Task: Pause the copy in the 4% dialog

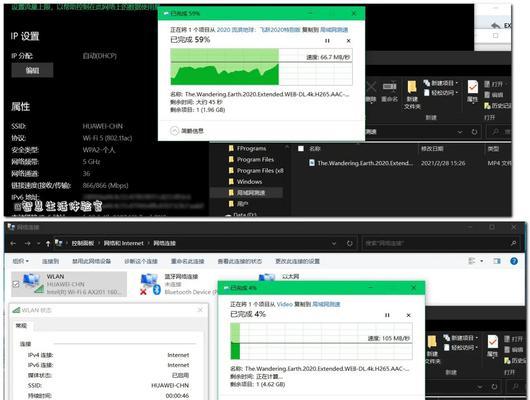Action: click(x=387, y=315)
